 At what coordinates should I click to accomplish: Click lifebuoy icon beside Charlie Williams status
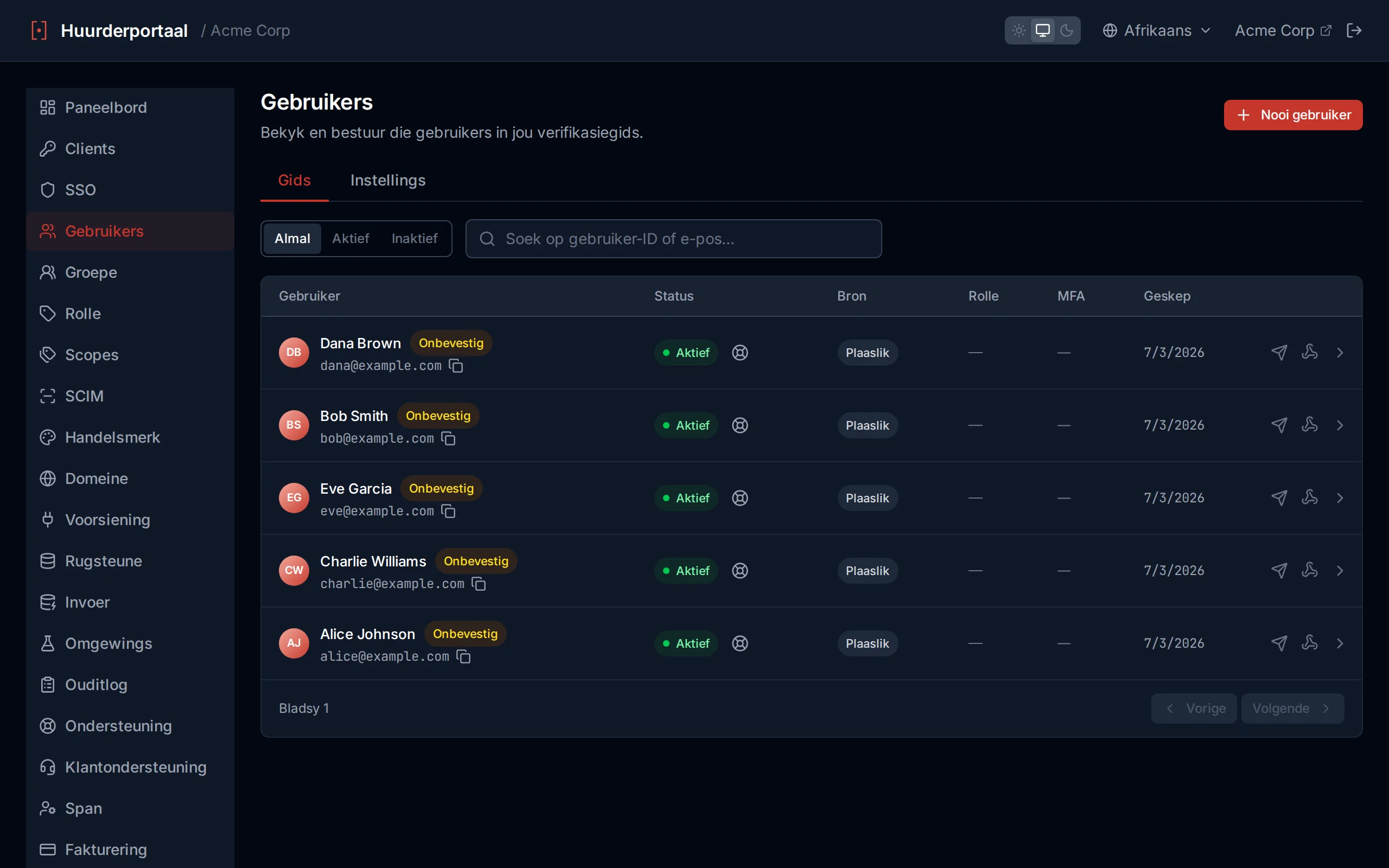coord(740,571)
